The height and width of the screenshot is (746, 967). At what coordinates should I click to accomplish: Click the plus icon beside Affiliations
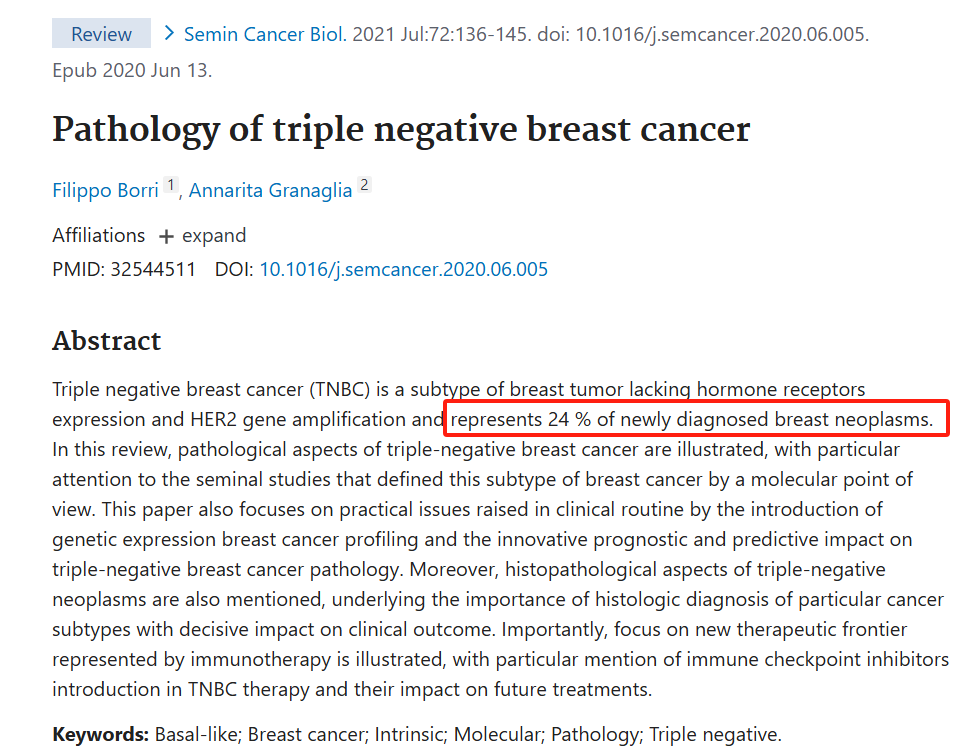[x=166, y=236]
